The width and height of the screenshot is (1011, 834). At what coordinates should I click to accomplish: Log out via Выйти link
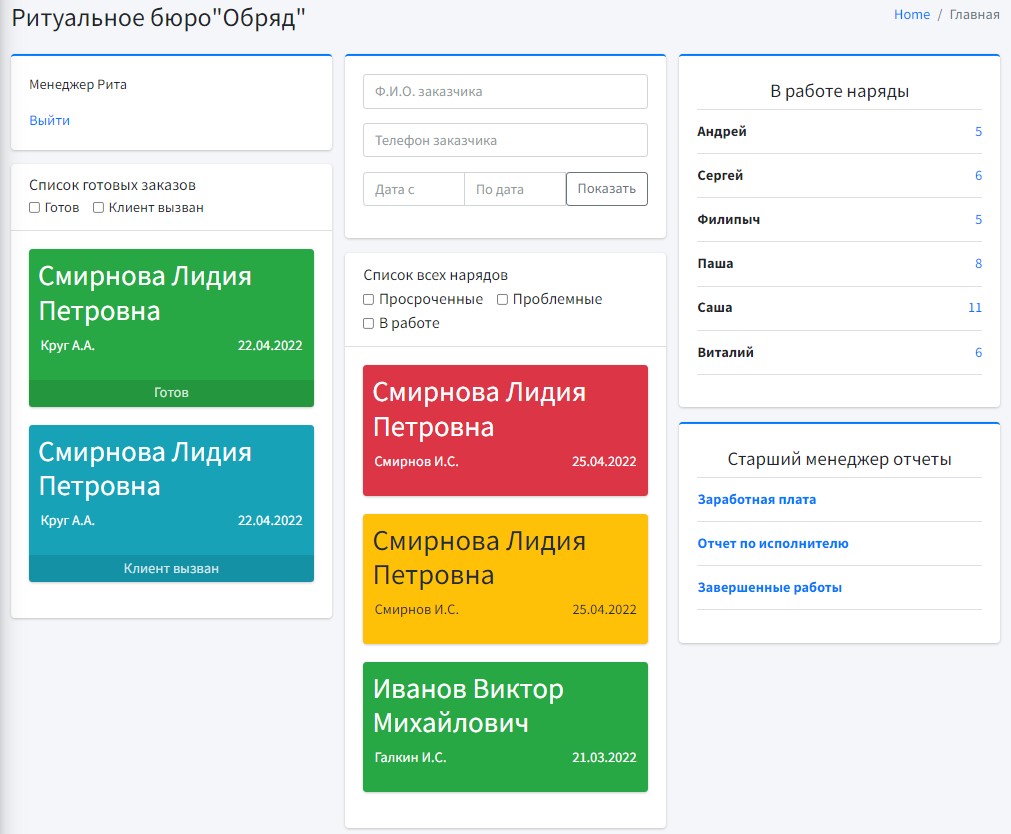tap(50, 121)
